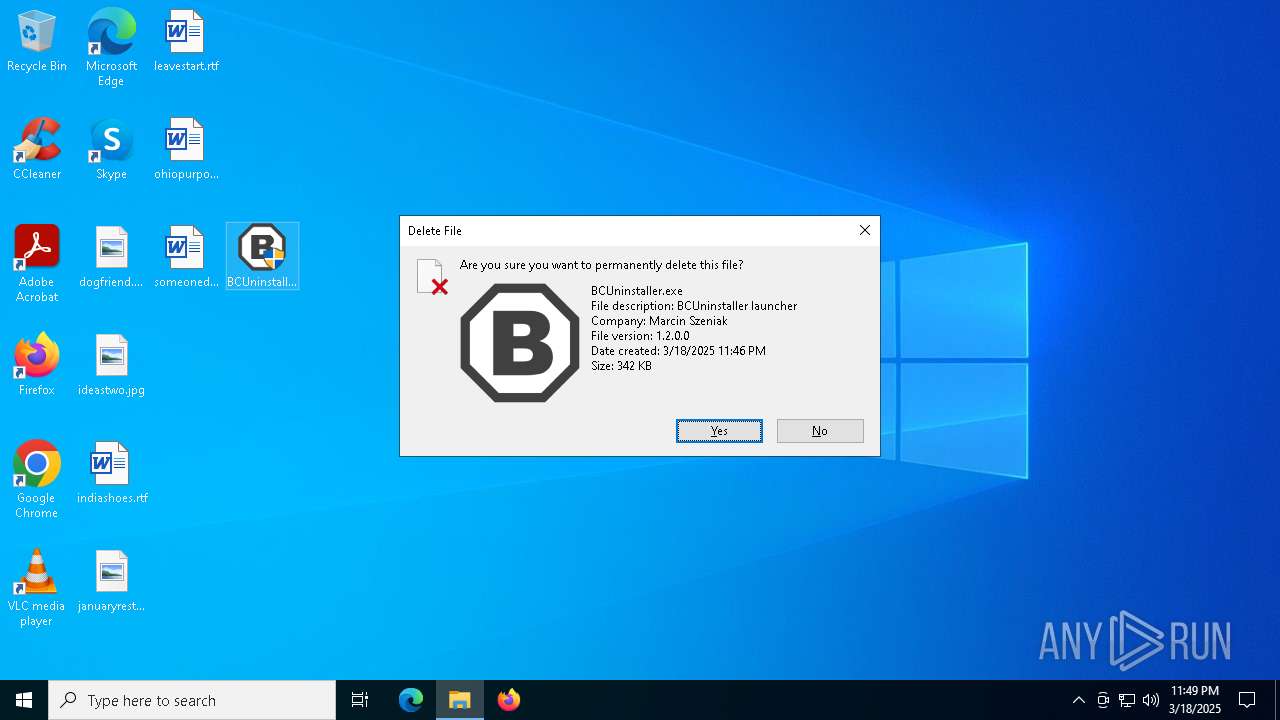The width and height of the screenshot is (1280, 720).
Task: Click the Meet Now tray icon
Action: (x=1103, y=700)
